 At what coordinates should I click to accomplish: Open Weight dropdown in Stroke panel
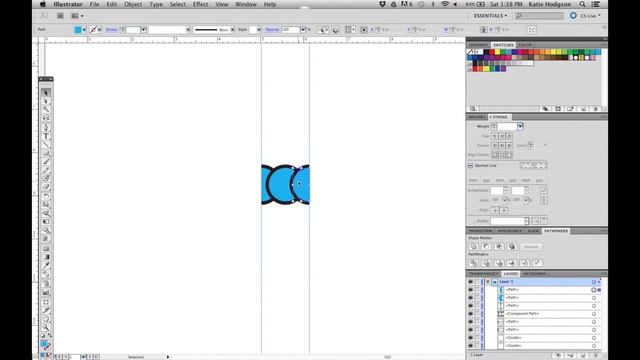(x=520, y=127)
